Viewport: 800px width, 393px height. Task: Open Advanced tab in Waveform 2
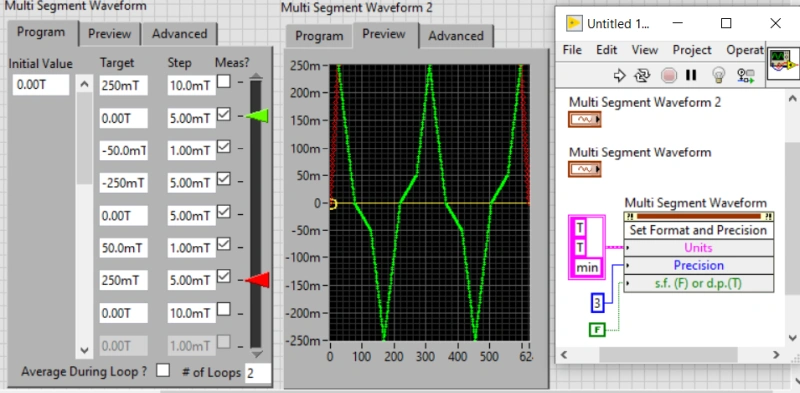click(456, 36)
